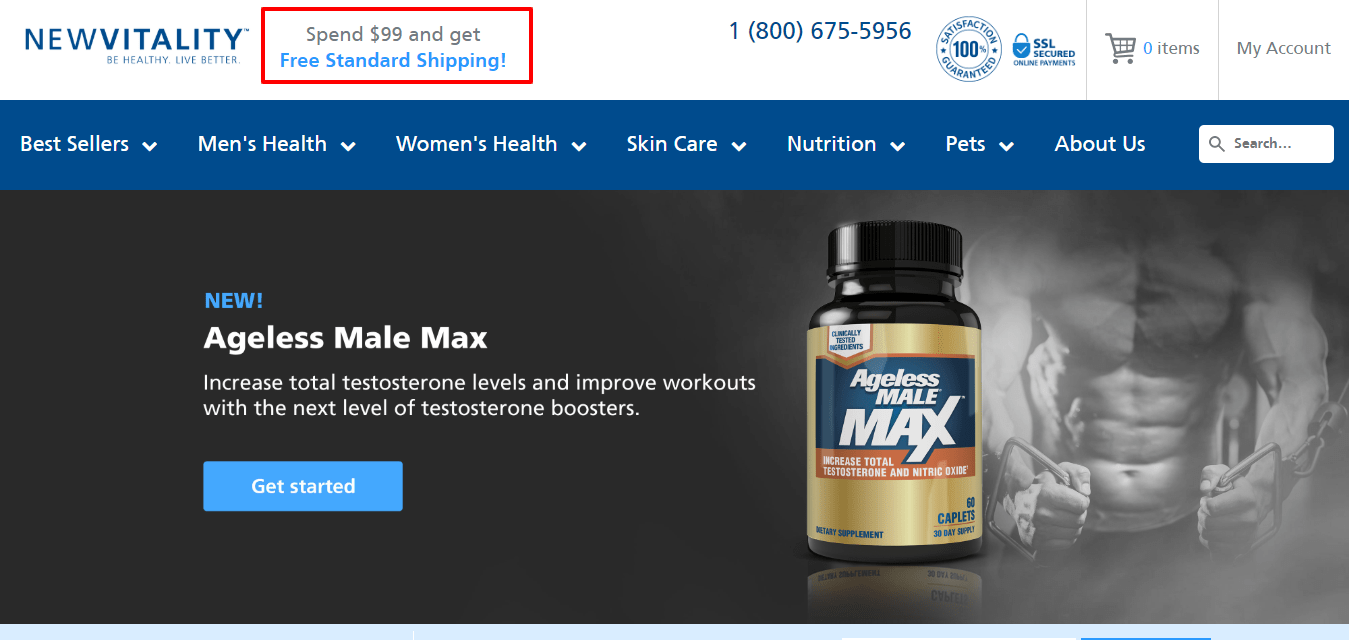
Task: Open the My Account link
Action: [x=1284, y=48]
